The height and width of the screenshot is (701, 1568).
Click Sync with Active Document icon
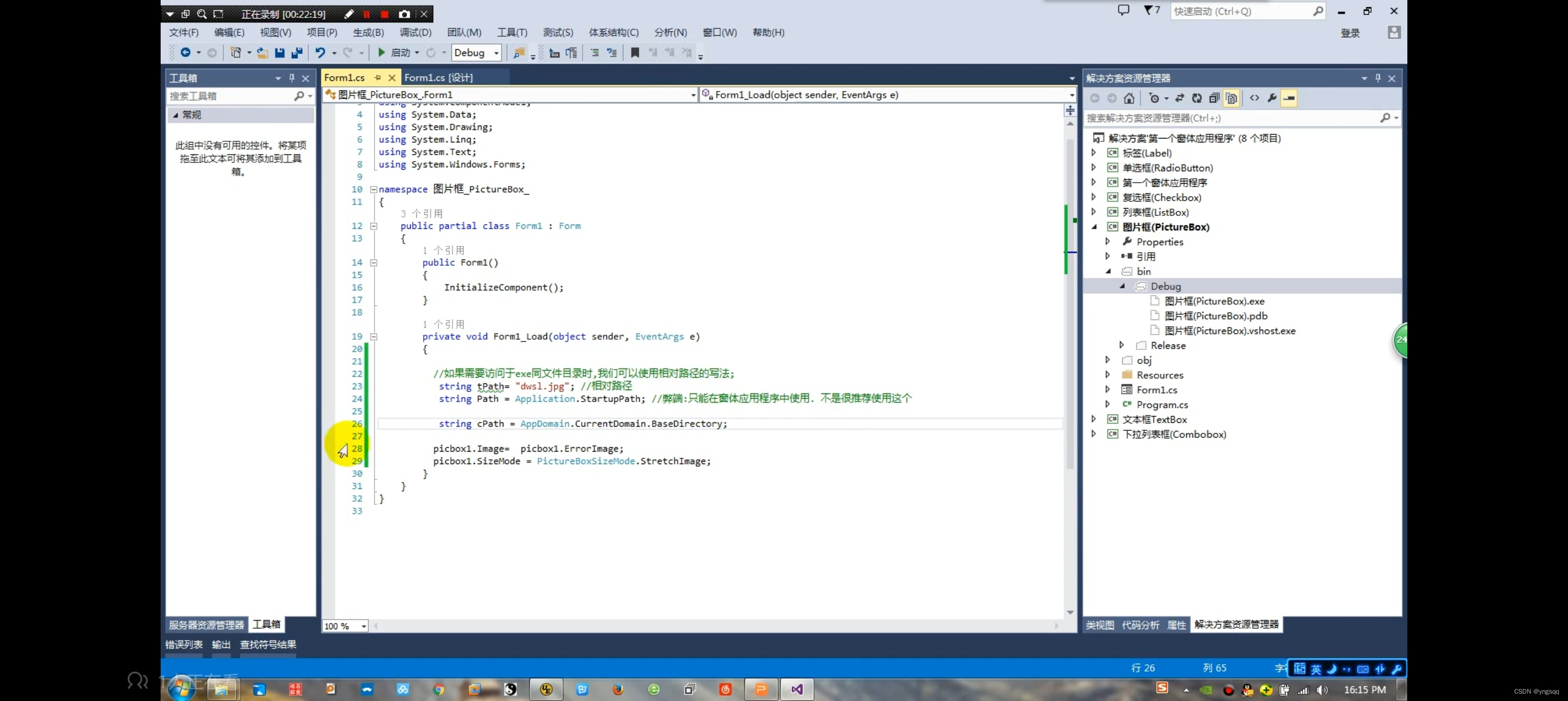[1179, 98]
